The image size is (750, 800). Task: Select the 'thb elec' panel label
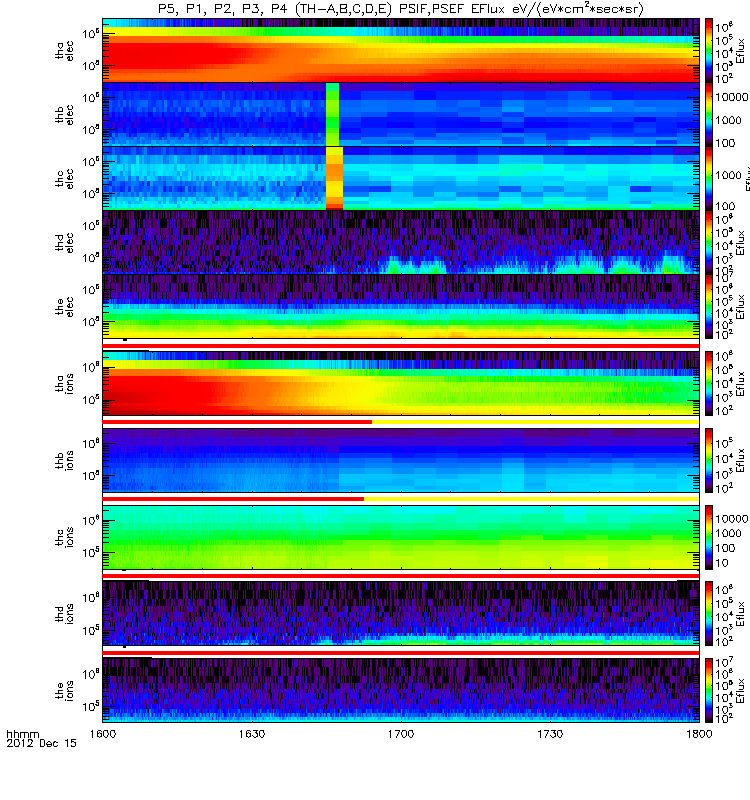(x=64, y=114)
